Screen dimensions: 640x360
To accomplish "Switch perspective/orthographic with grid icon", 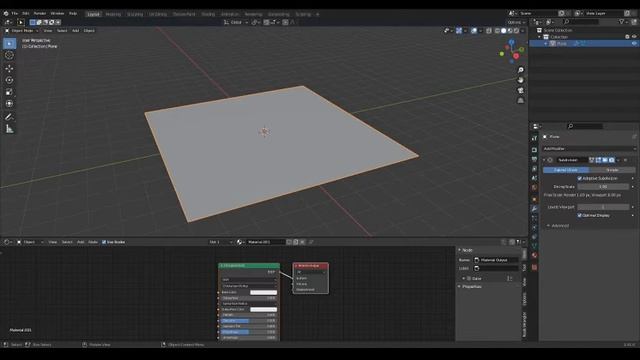I will pyautogui.click(x=520, y=100).
